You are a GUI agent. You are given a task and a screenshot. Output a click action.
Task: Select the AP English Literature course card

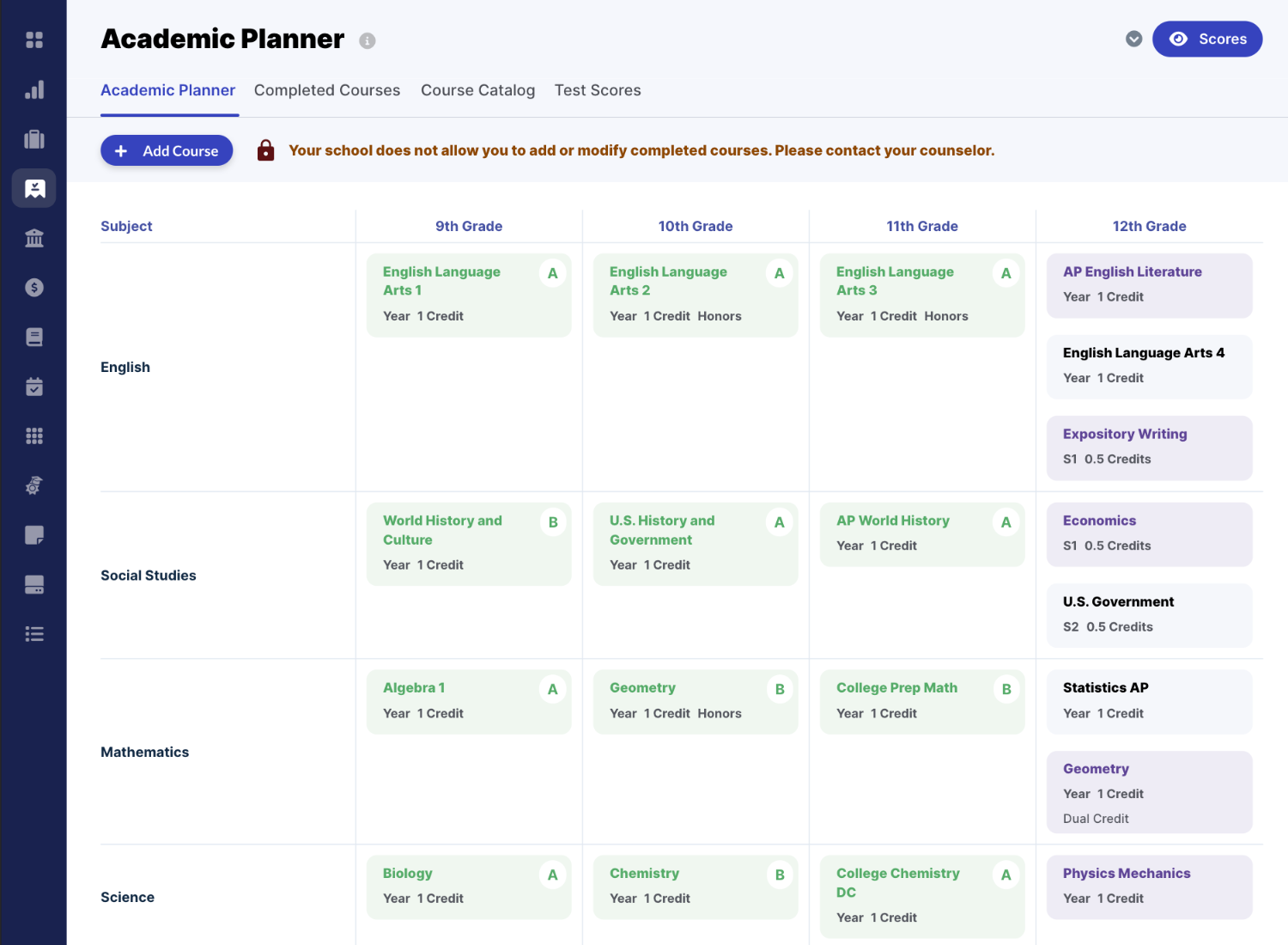coord(1149,284)
